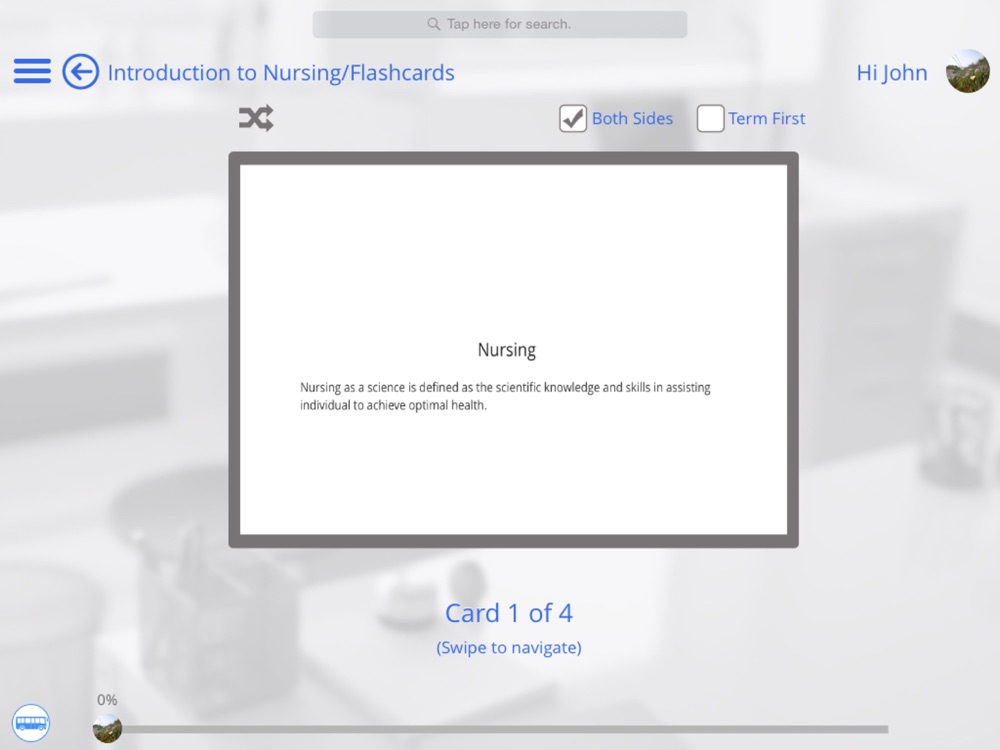Click the Card 1 of 4 text
The width and height of the screenshot is (1000, 750).
point(508,613)
